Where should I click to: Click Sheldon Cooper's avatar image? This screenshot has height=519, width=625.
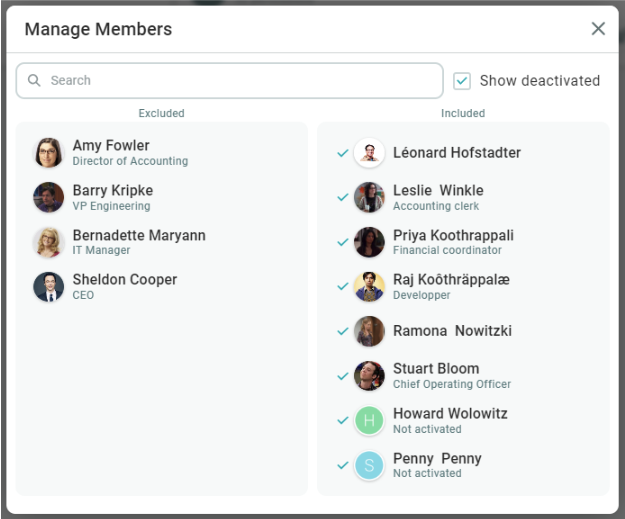[x=48, y=287]
